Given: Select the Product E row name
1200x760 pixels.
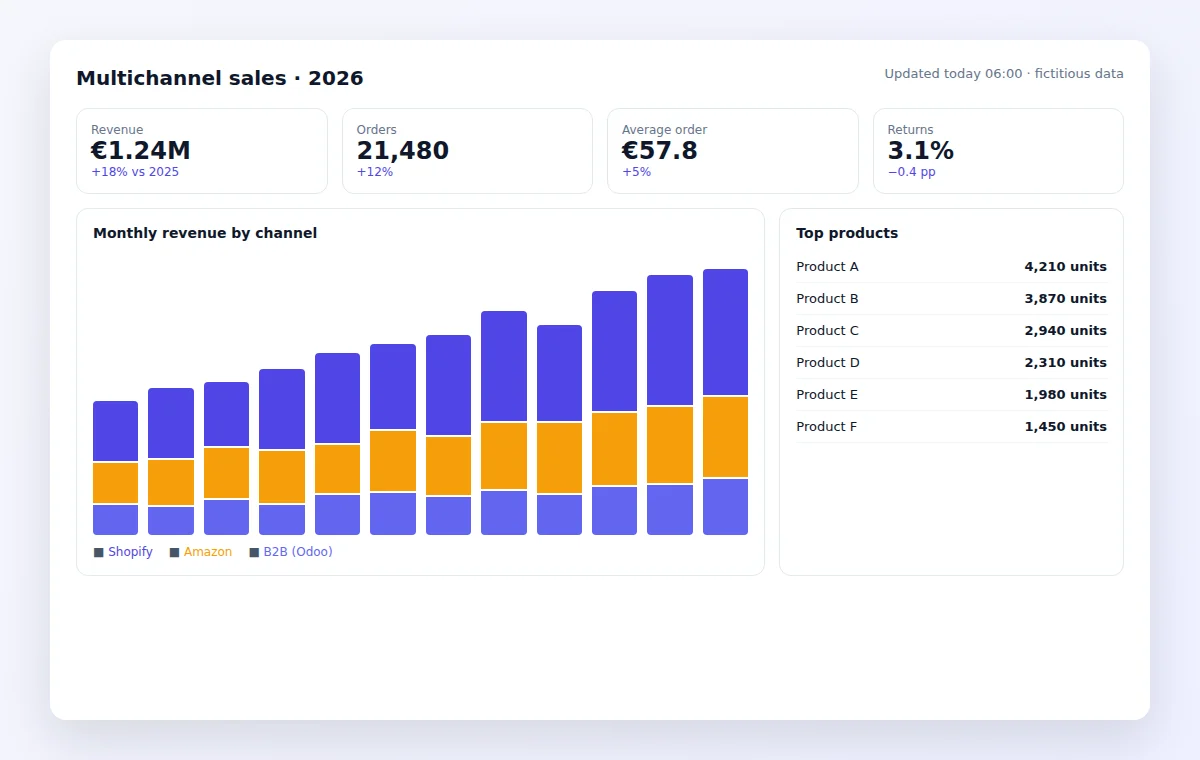Looking at the screenshot, I should click(827, 395).
